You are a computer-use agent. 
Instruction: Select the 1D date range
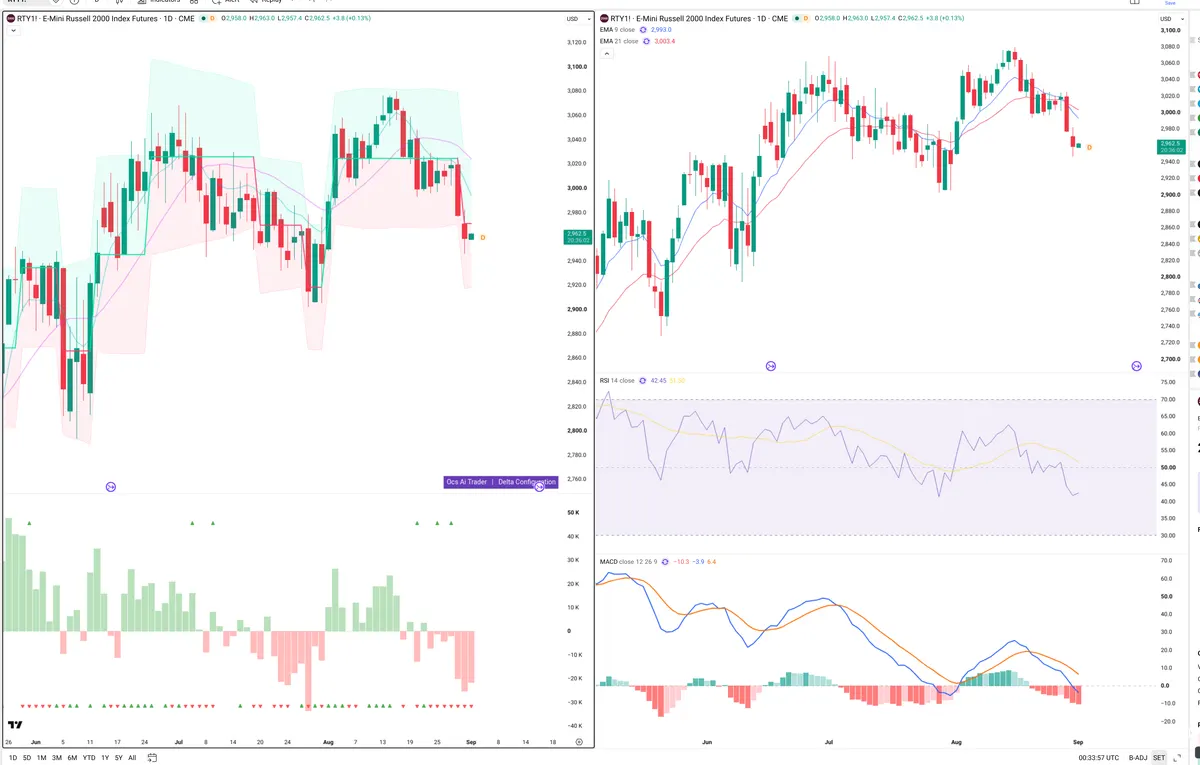click(x=12, y=758)
